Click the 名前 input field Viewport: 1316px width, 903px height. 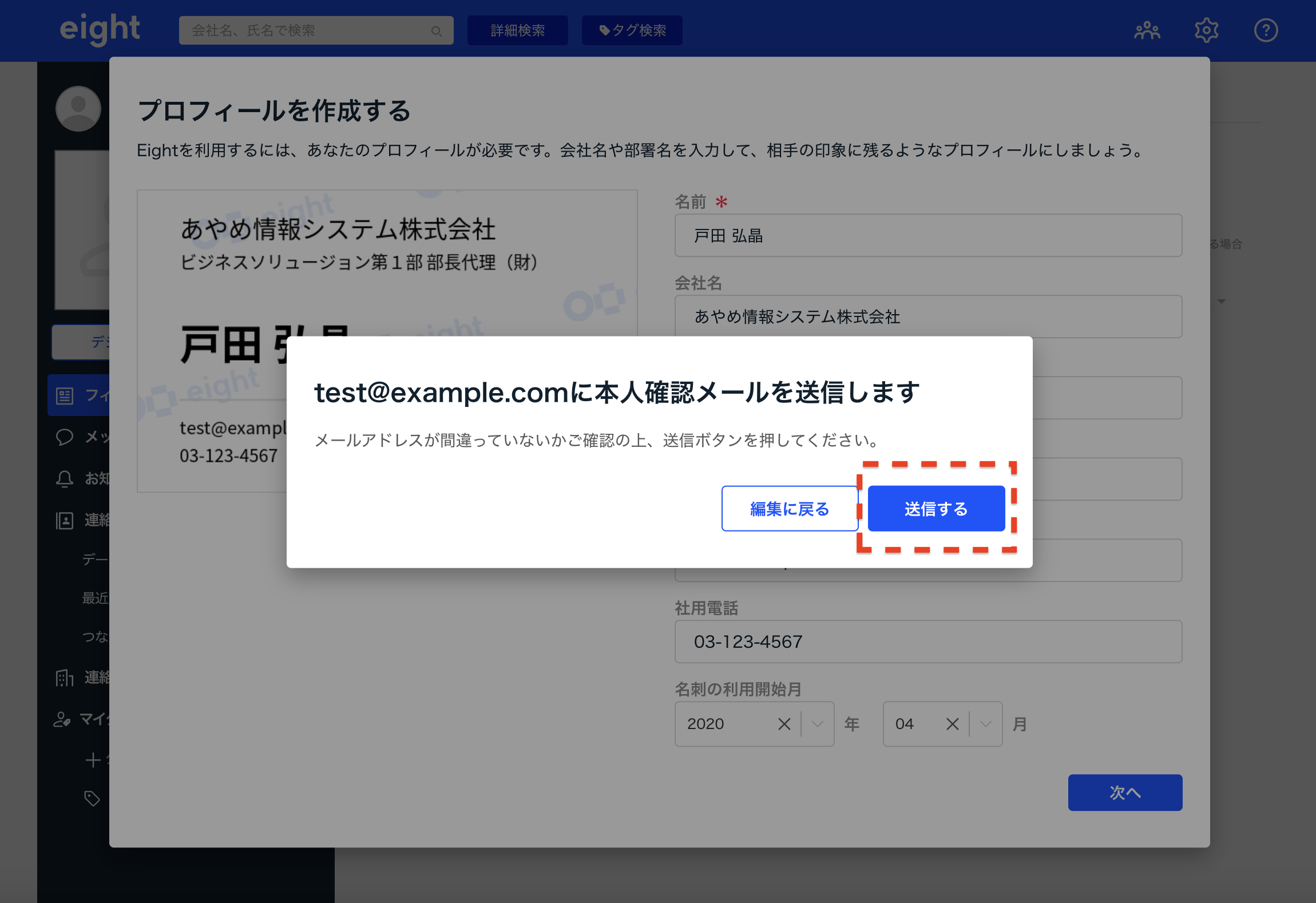coord(928,236)
